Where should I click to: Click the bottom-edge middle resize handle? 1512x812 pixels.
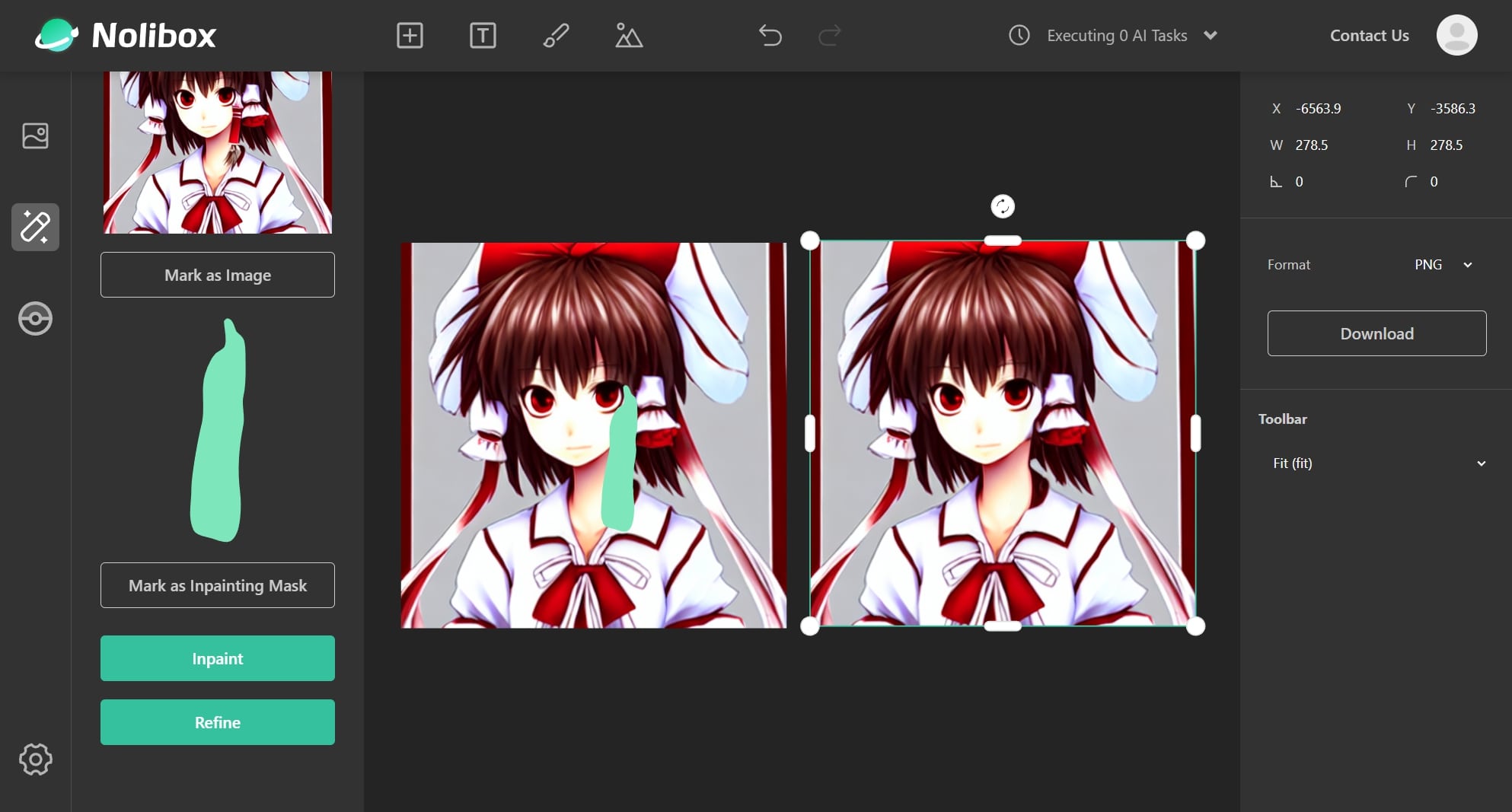click(1003, 626)
